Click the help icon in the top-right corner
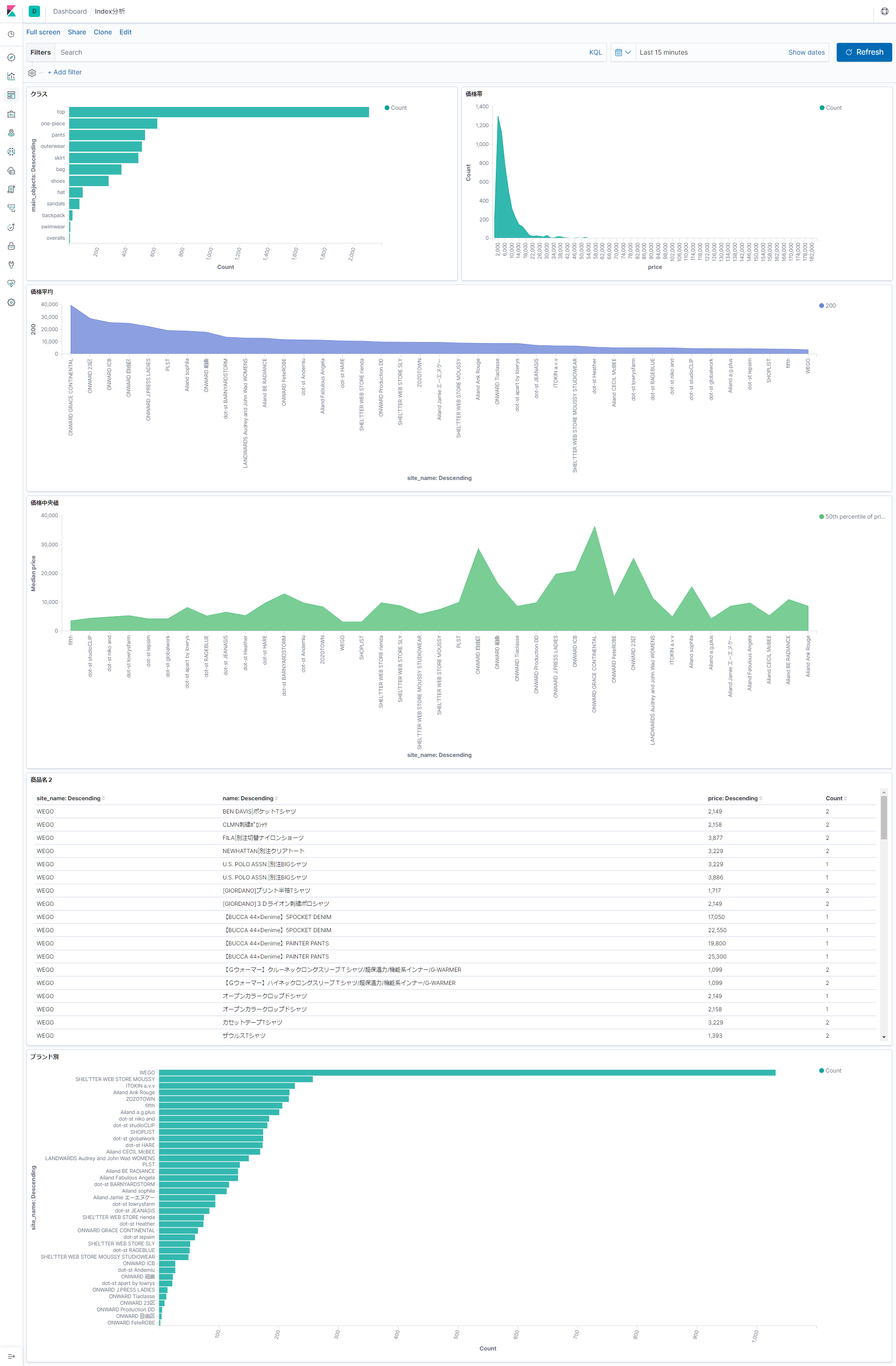The height and width of the screenshot is (1366, 896). [x=885, y=11]
